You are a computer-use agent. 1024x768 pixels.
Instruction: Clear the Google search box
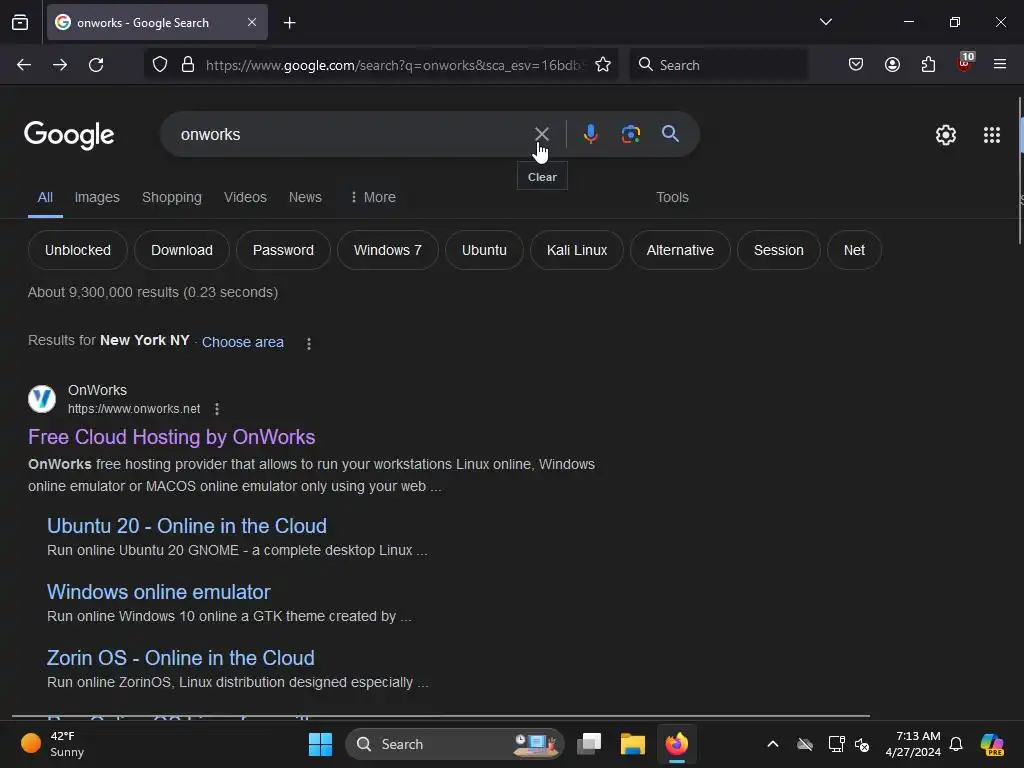(541, 134)
